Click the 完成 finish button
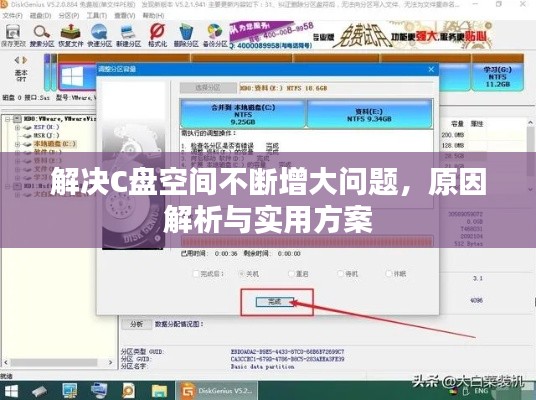 click(275, 302)
